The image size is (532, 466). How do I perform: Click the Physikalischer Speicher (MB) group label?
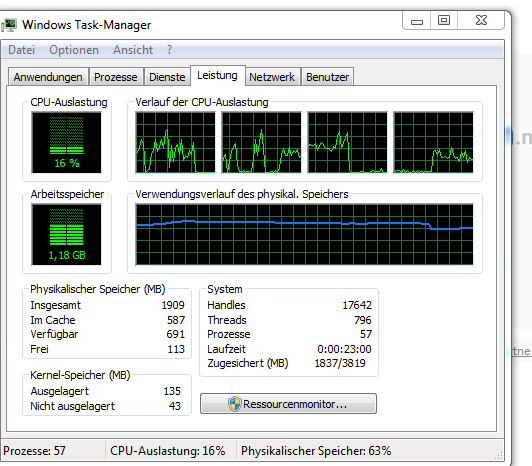pos(98,289)
